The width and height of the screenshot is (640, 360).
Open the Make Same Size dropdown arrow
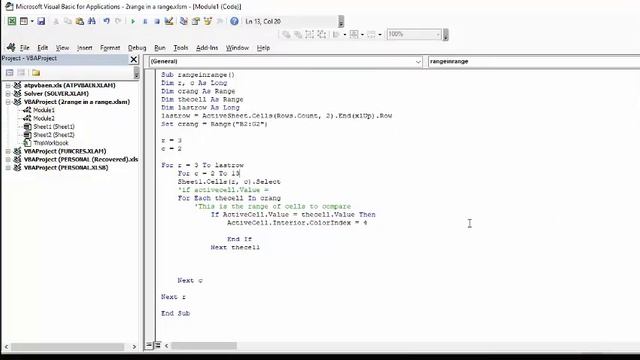[380, 35]
